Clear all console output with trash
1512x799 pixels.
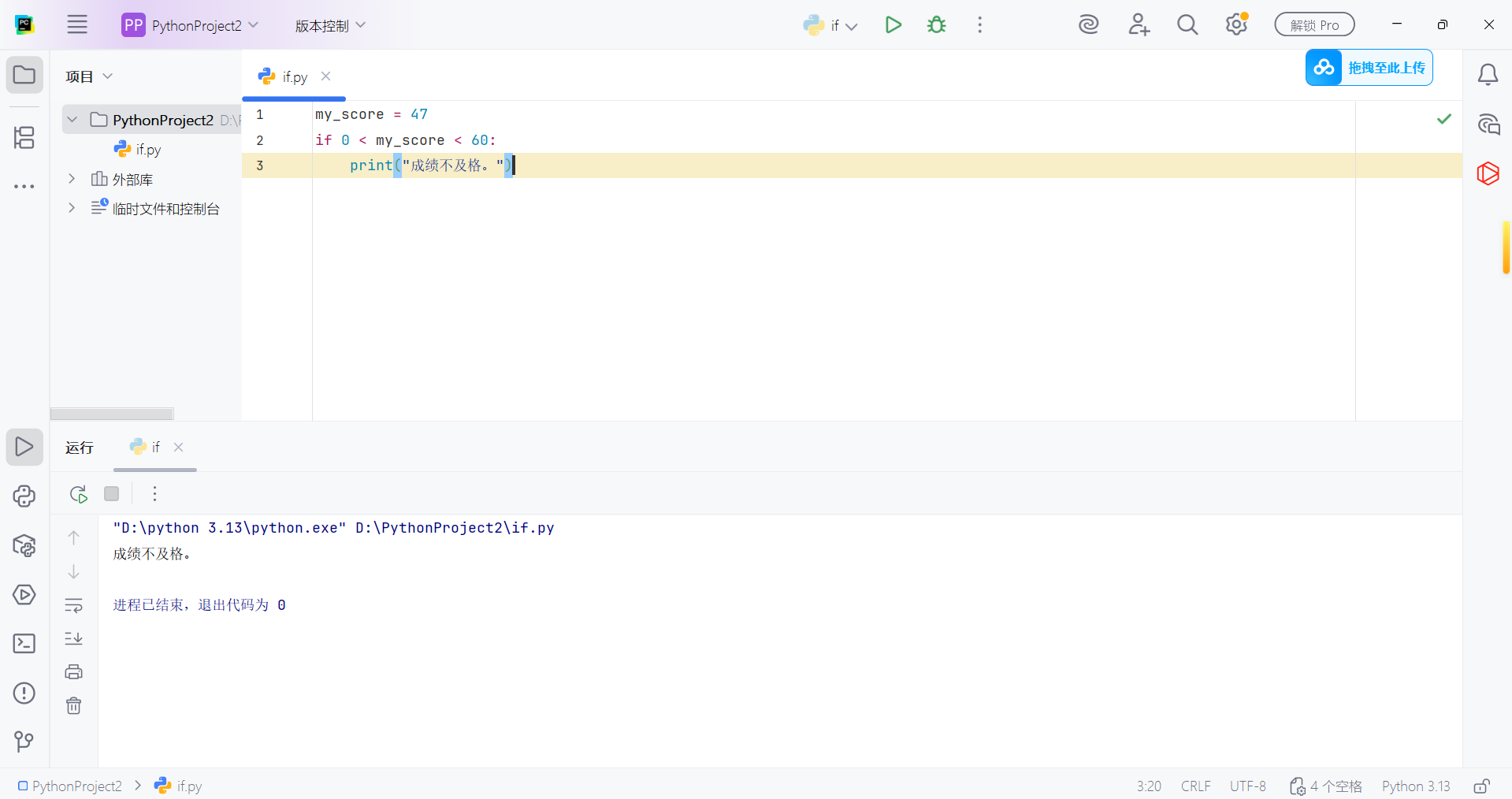pyautogui.click(x=73, y=705)
